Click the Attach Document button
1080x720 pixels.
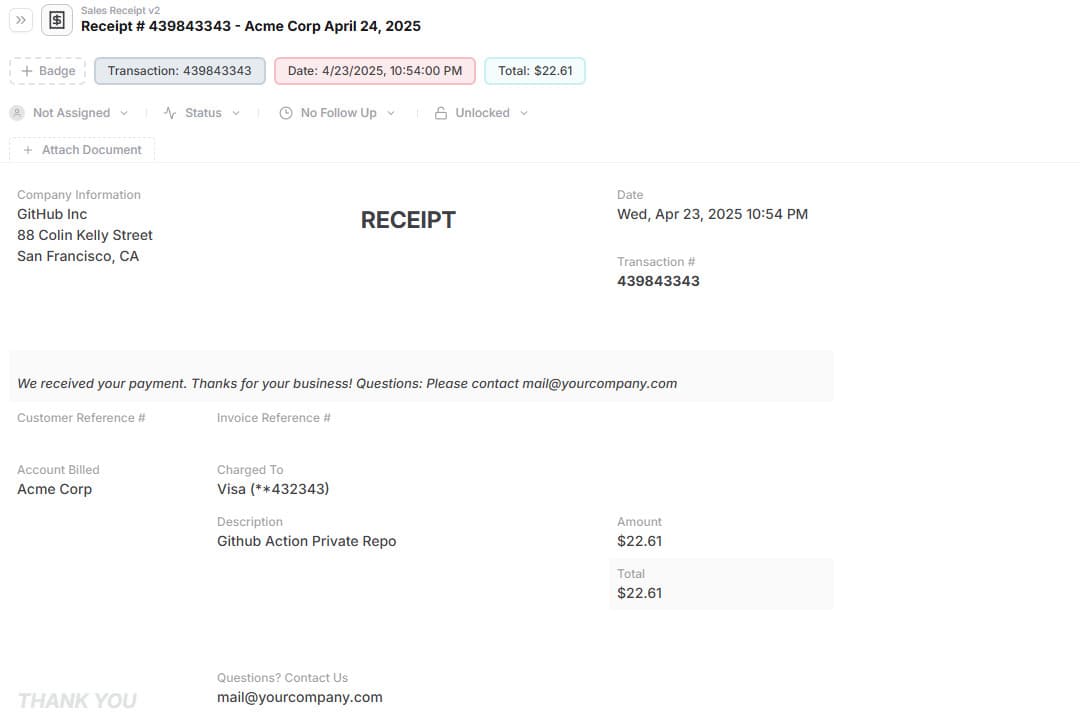[82, 150]
